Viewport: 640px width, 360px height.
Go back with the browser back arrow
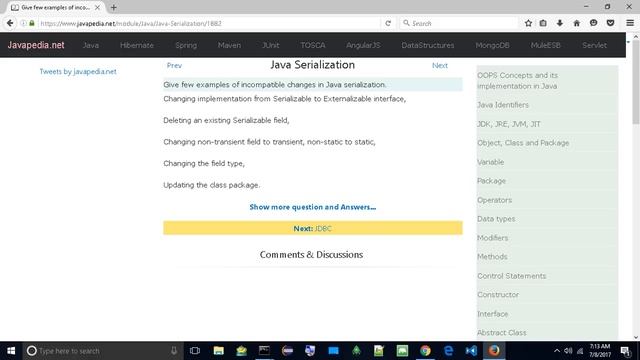(10, 23)
